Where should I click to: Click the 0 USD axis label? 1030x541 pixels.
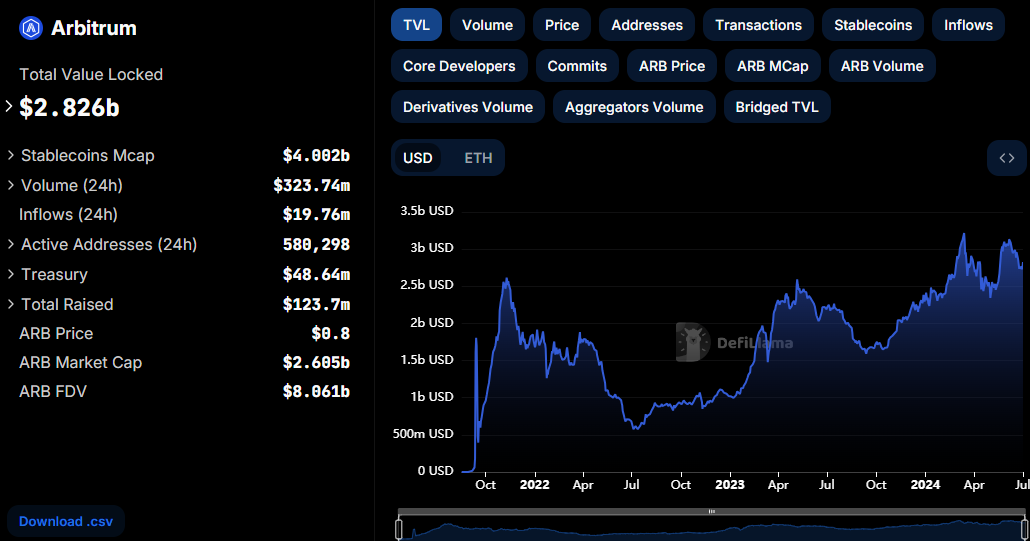pyautogui.click(x=436, y=471)
